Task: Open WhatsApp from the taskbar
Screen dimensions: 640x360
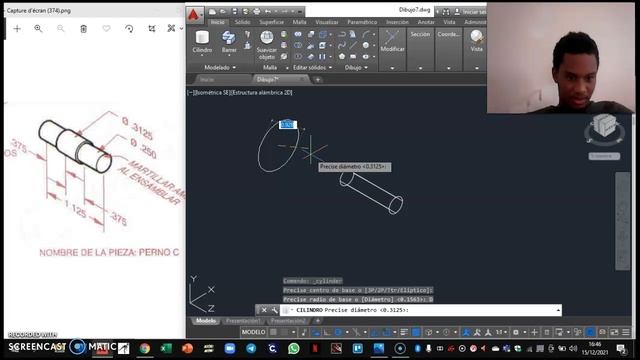Action: tap(293, 349)
